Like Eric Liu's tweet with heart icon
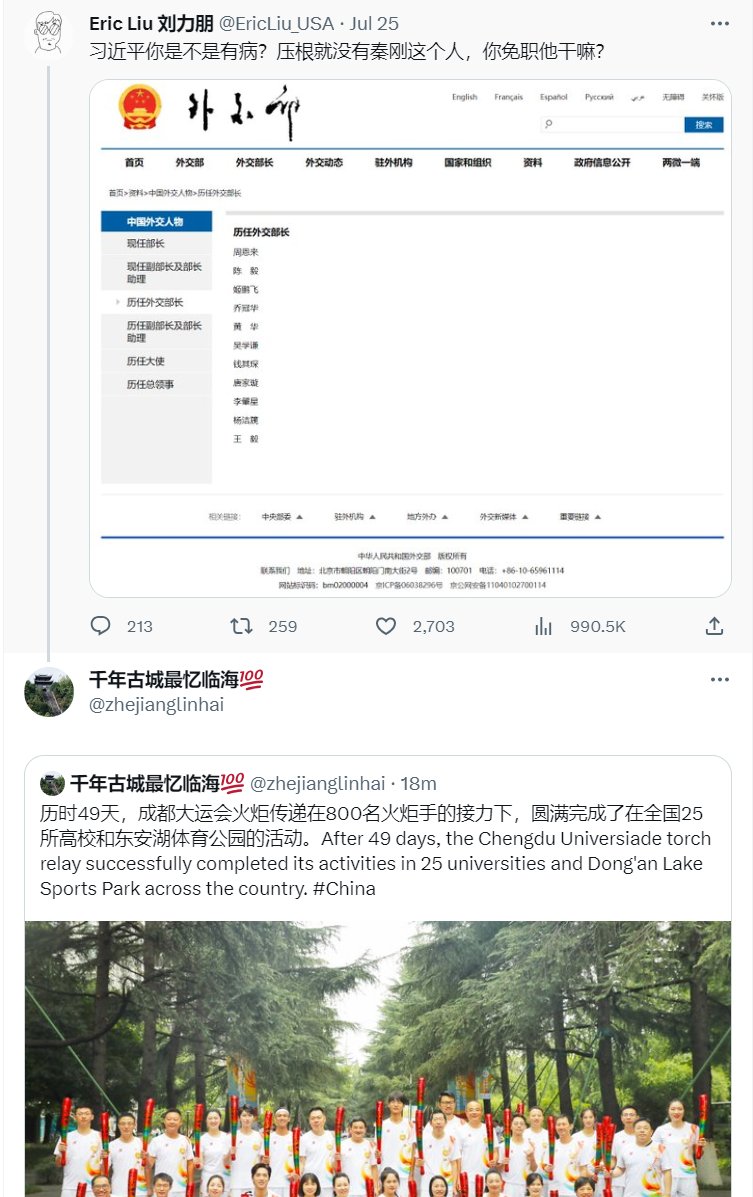This screenshot has width=753, height=1197. (386, 626)
